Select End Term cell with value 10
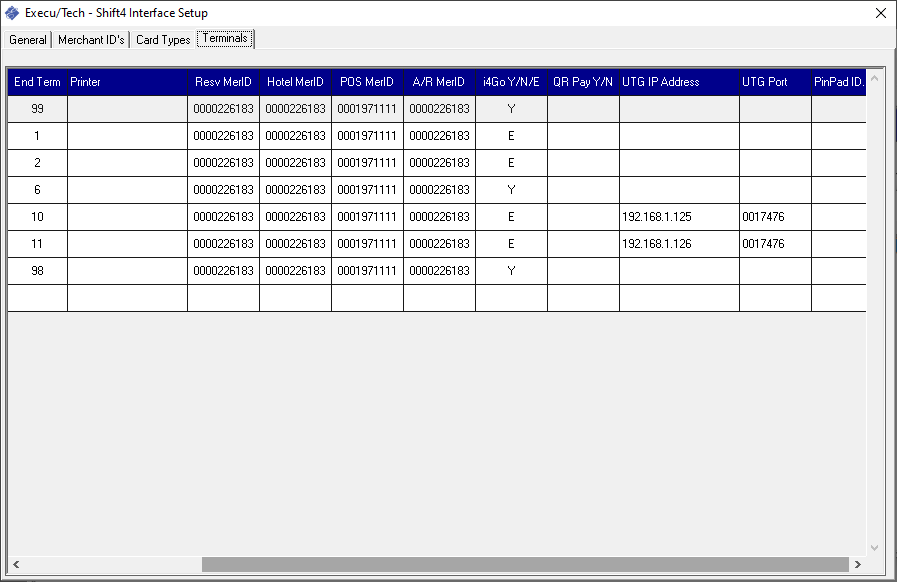This screenshot has width=897, height=582. [37, 216]
